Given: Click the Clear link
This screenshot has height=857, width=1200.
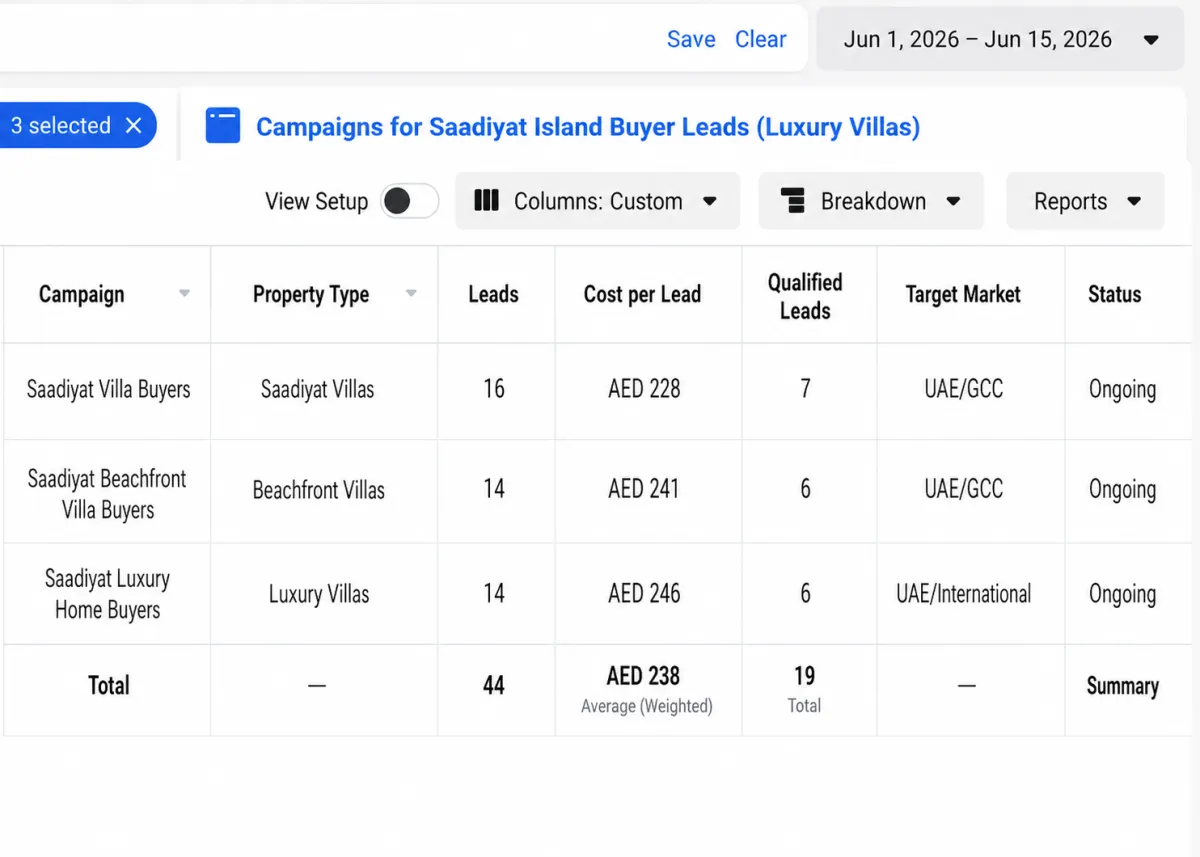Looking at the screenshot, I should pyautogui.click(x=761, y=39).
